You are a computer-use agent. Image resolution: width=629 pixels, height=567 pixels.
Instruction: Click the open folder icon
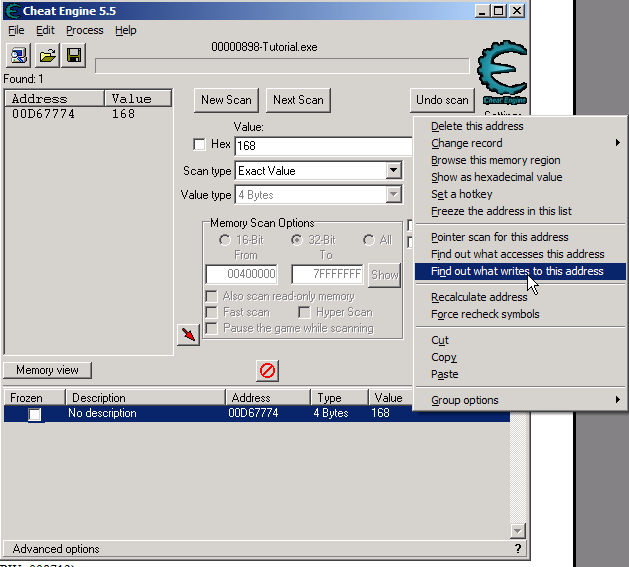[x=47, y=55]
